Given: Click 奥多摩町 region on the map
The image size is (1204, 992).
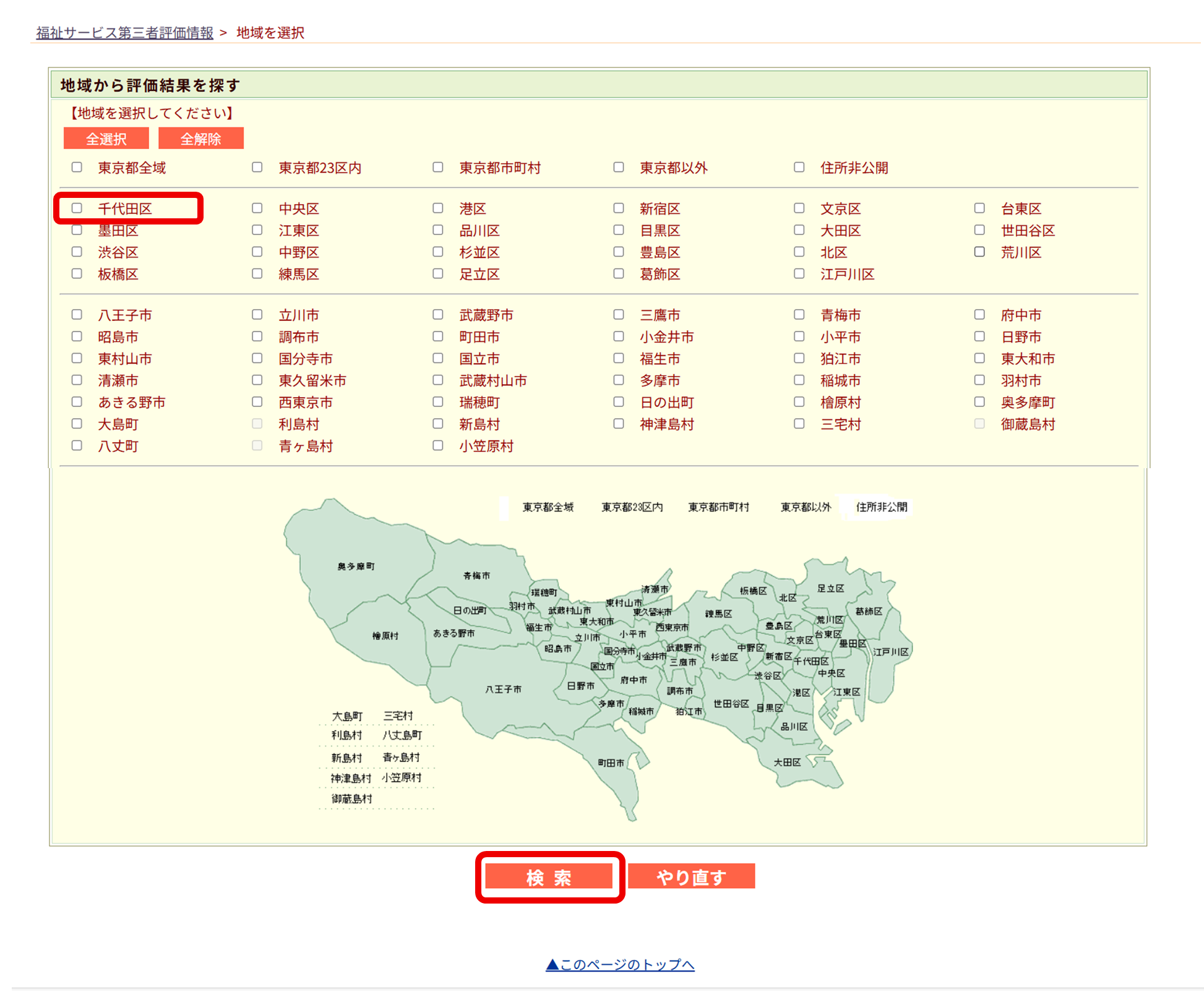Looking at the screenshot, I should tap(355, 566).
